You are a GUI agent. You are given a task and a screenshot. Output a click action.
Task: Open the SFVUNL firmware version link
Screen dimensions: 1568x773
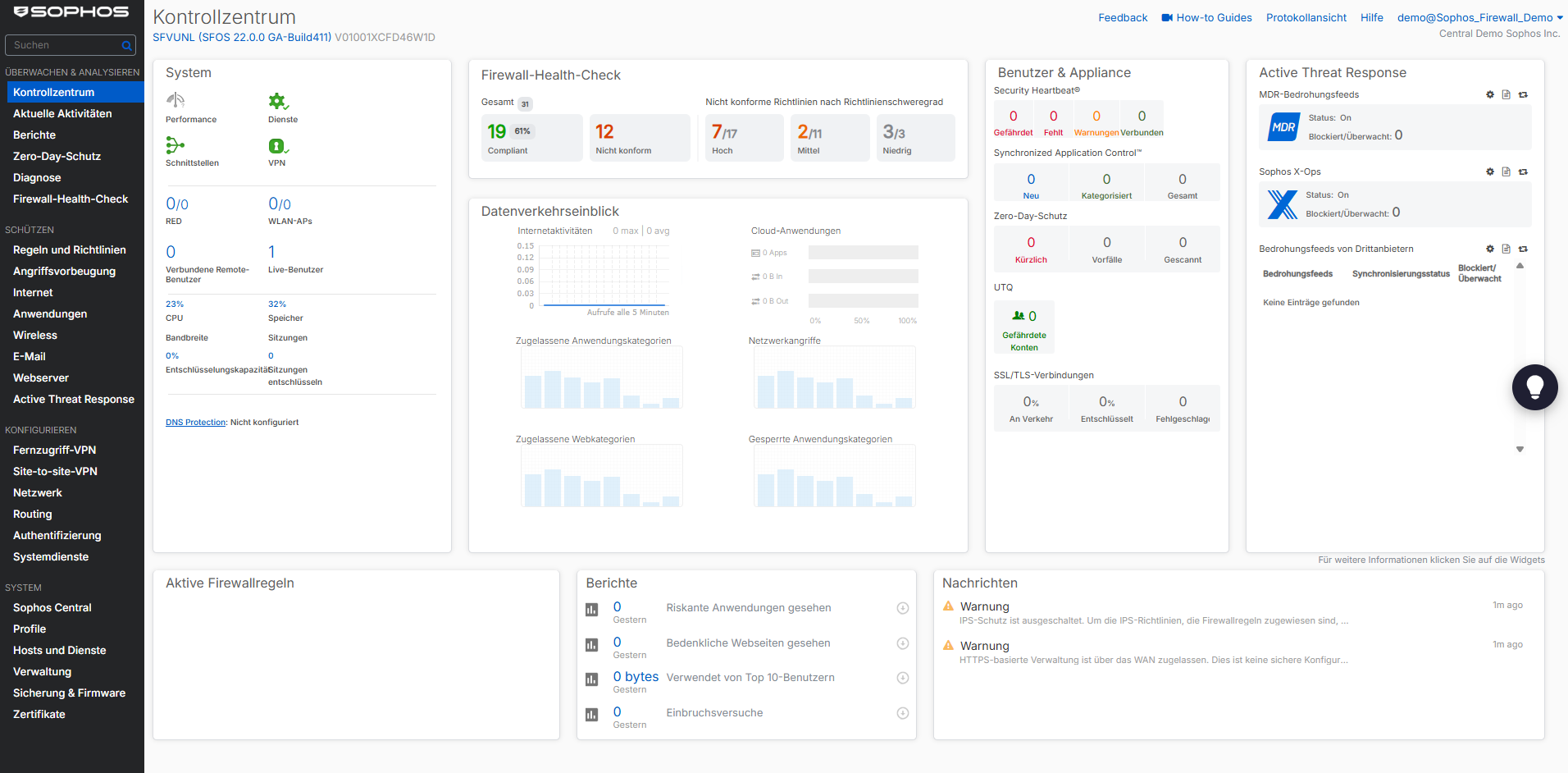coord(242,37)
